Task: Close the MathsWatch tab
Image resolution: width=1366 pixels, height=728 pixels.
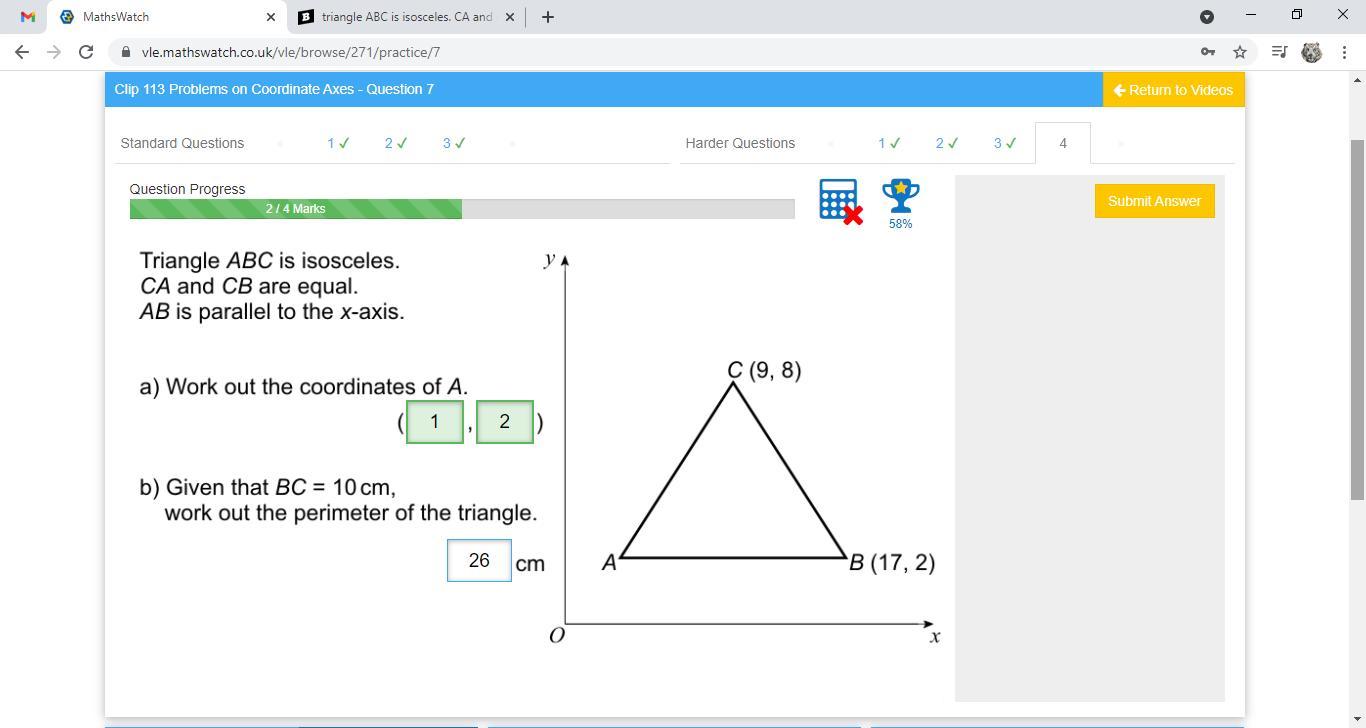Action: (271, 17)
